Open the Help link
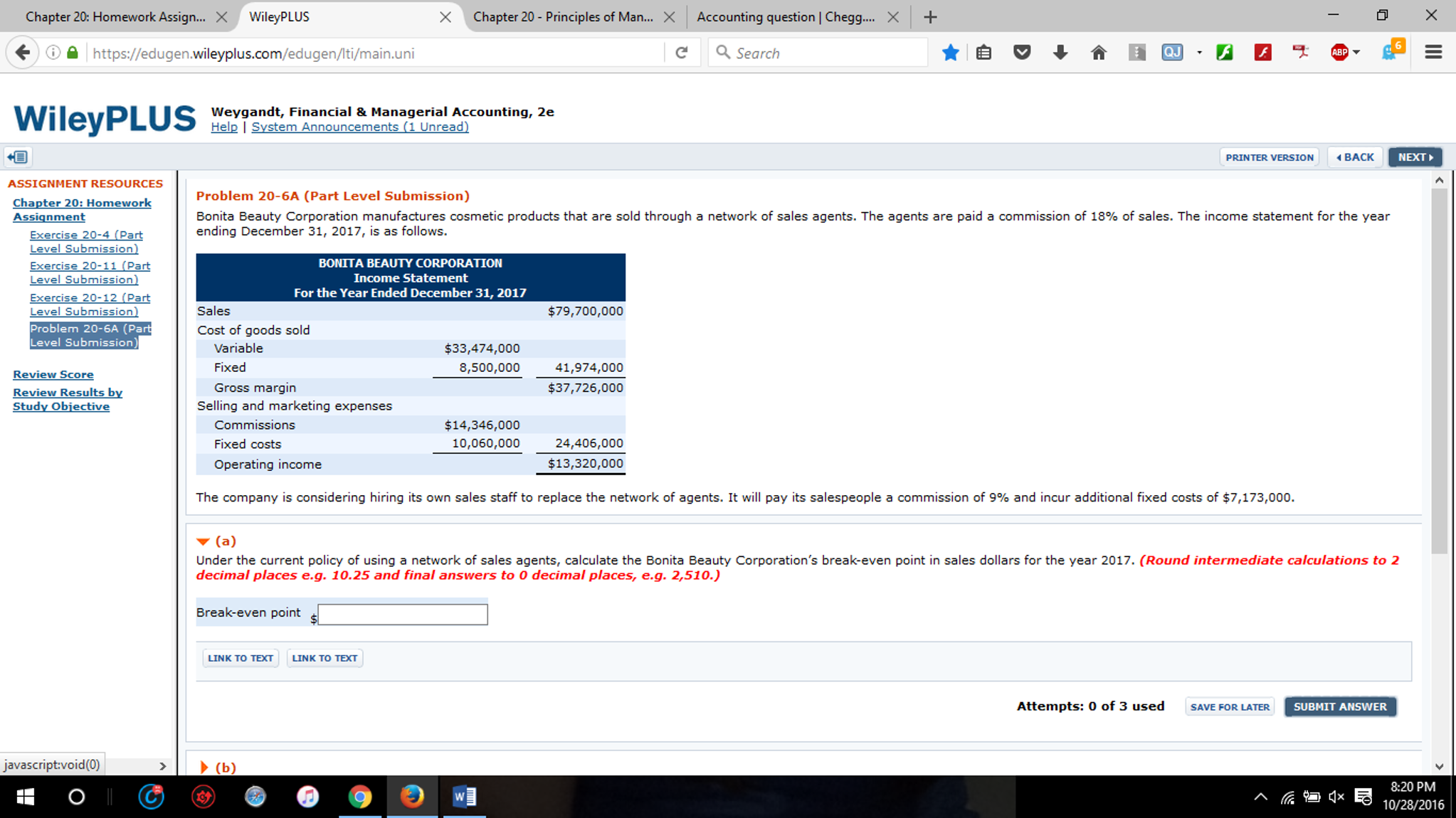 coord(224,127)
